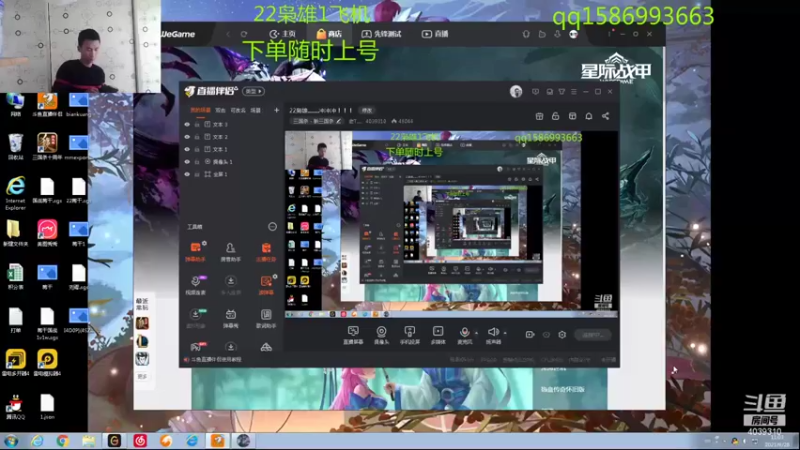Click the user avatar in 直播伴侣 title bar

pyautogui.click(x=516, y=91)
